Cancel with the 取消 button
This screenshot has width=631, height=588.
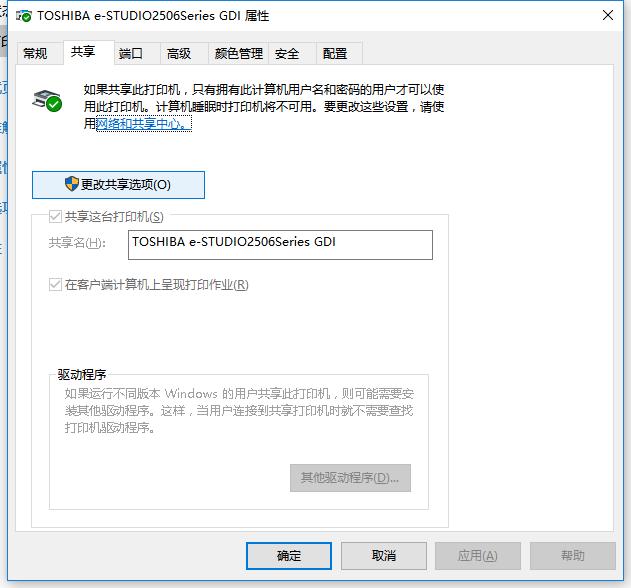pos(384,556)
